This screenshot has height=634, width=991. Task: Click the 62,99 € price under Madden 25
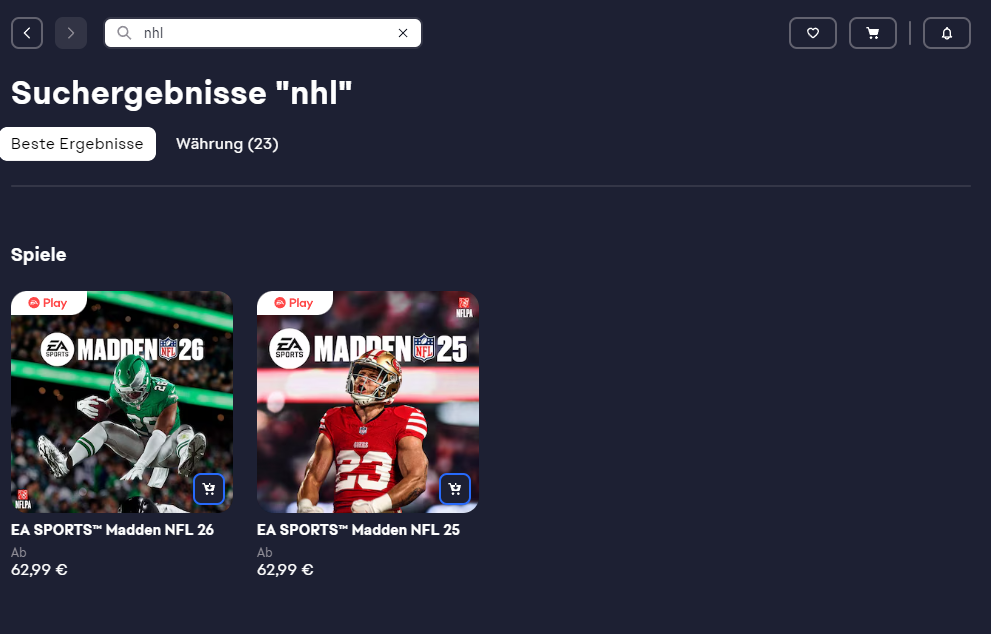click(285, 570)
